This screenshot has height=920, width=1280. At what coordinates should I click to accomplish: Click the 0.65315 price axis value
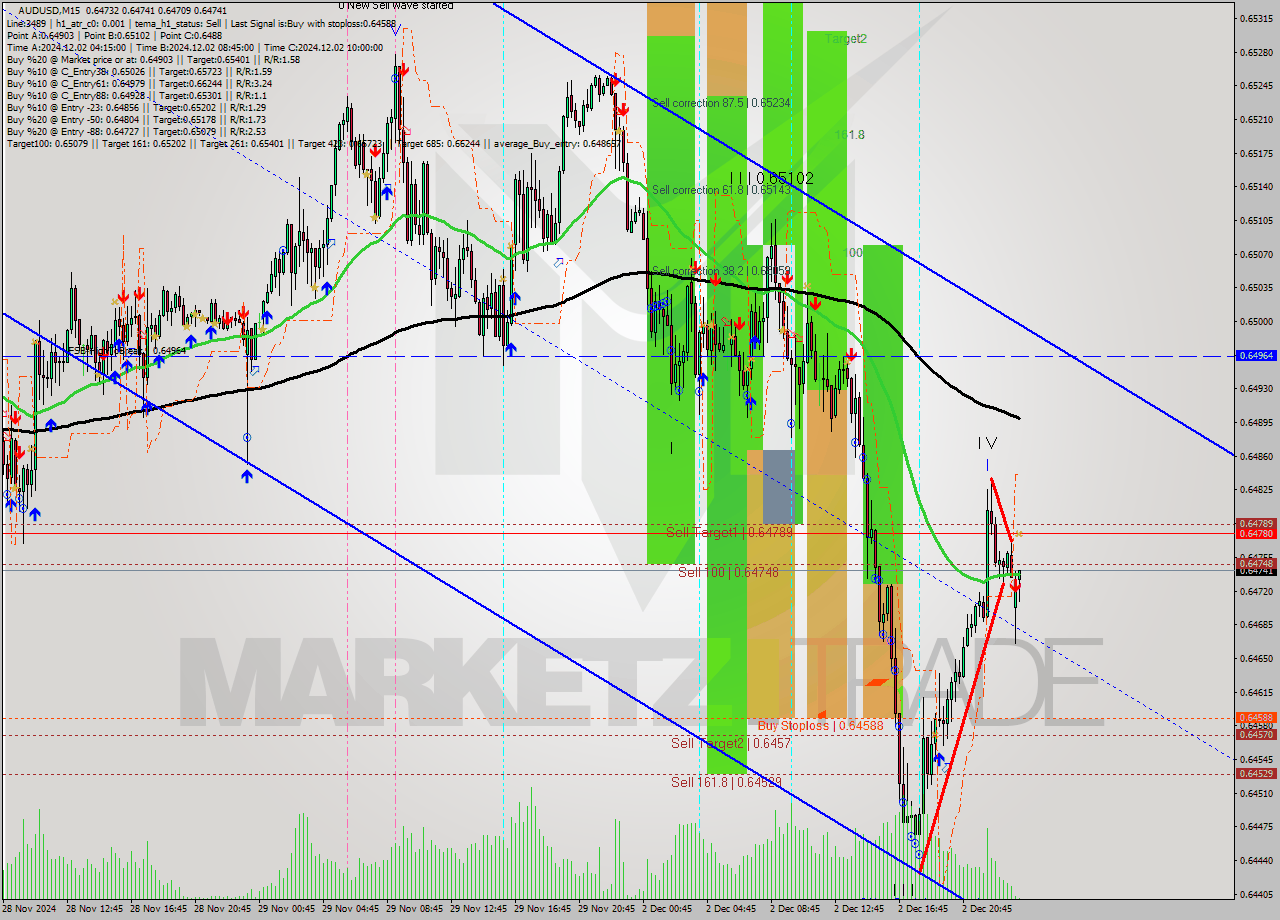click(x=1256, y=18)
